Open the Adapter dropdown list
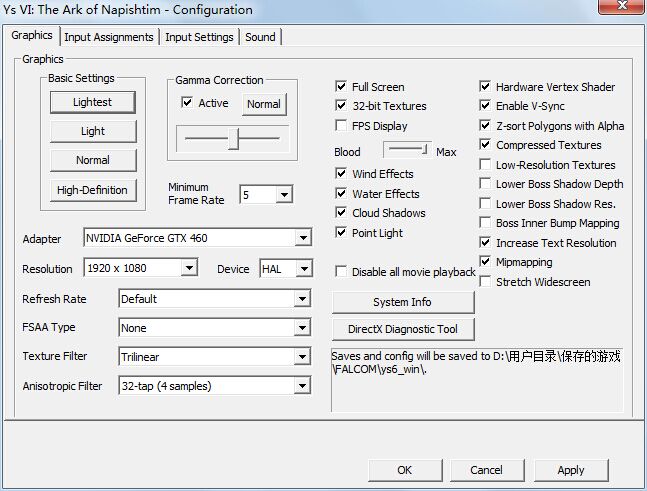Viewport: 647px width, 491px height. 303,238
